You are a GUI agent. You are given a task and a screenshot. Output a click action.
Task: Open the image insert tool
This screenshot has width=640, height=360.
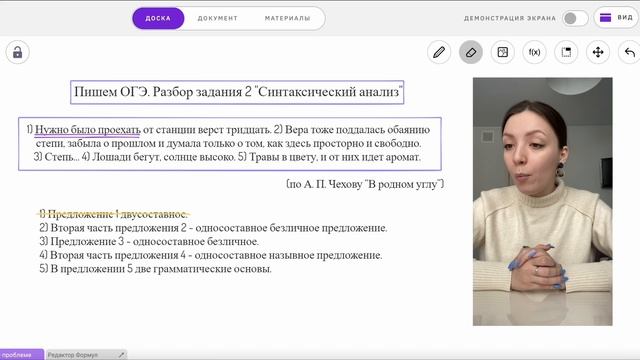502,52
